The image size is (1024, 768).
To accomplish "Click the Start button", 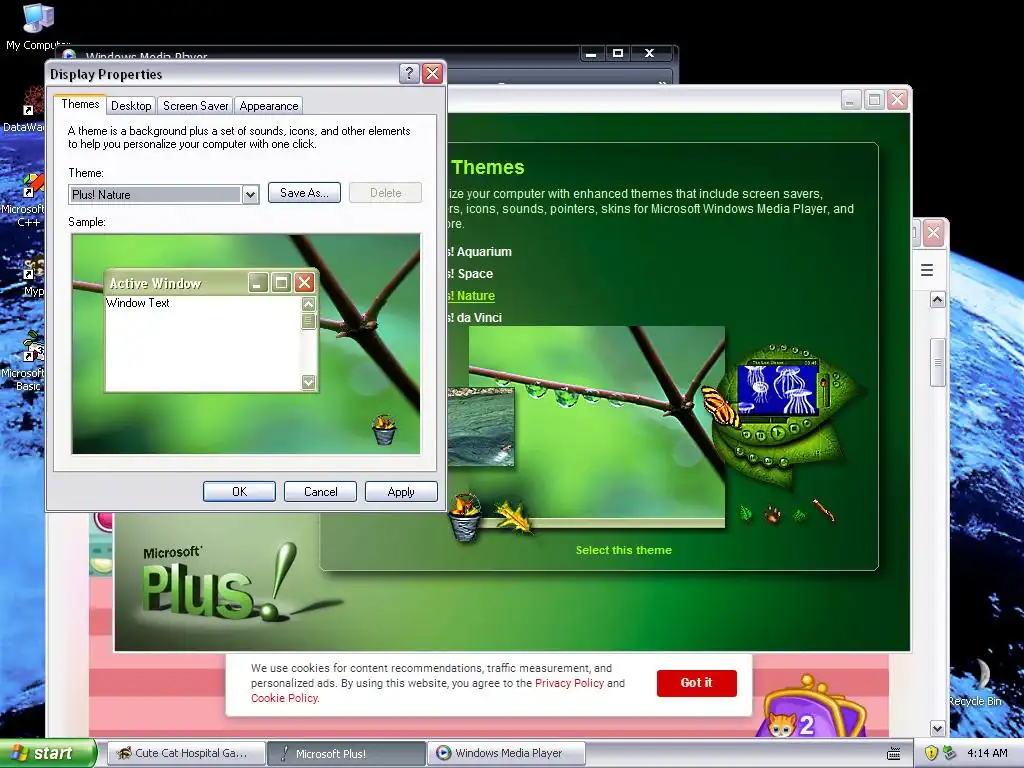I will [x=47, y=753].
